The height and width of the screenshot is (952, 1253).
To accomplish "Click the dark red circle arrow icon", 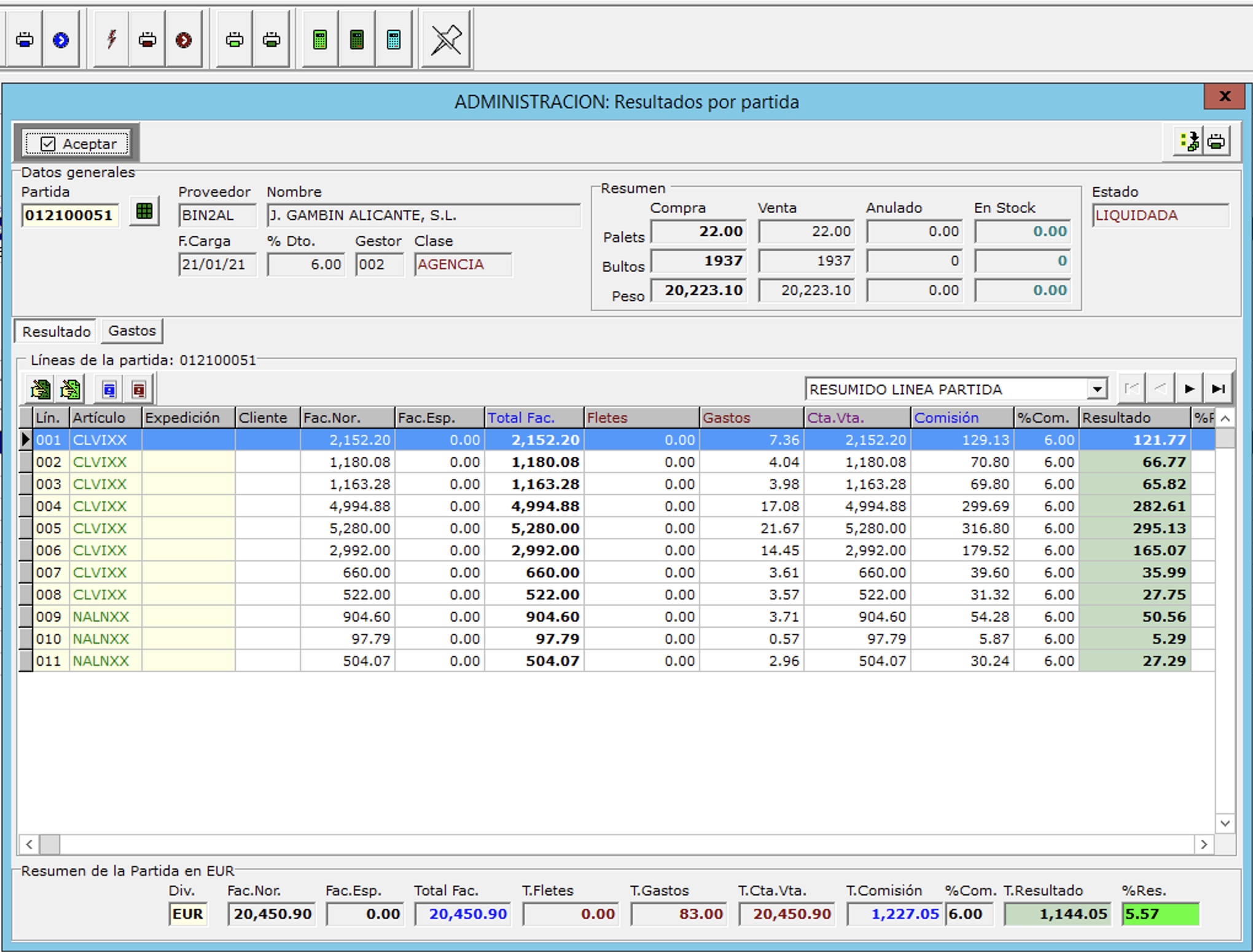I will point(184,40).
